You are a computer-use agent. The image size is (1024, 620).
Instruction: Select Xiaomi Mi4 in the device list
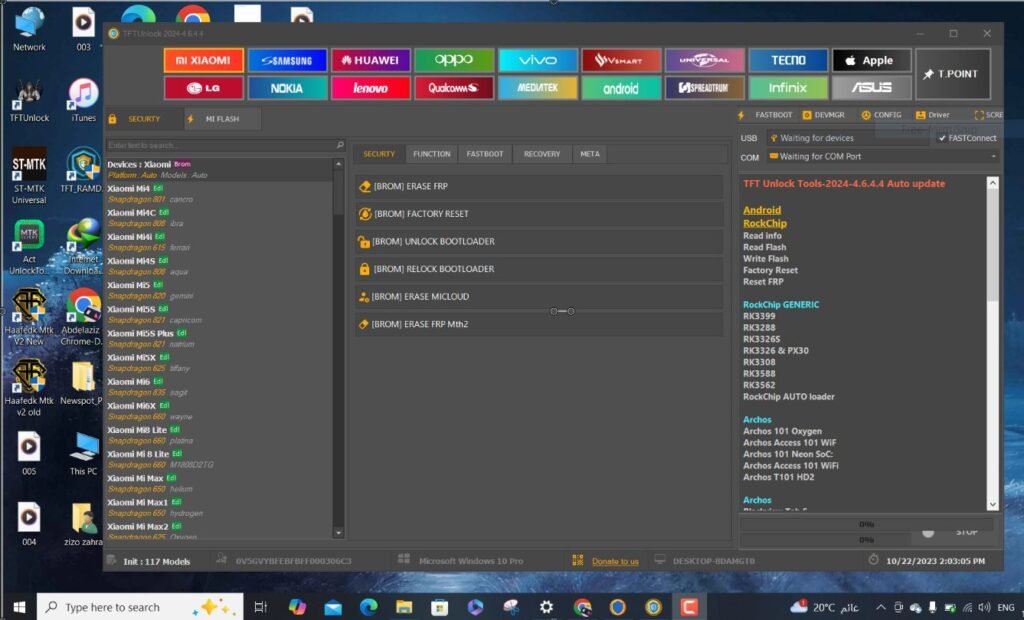[x=219, y=193]
